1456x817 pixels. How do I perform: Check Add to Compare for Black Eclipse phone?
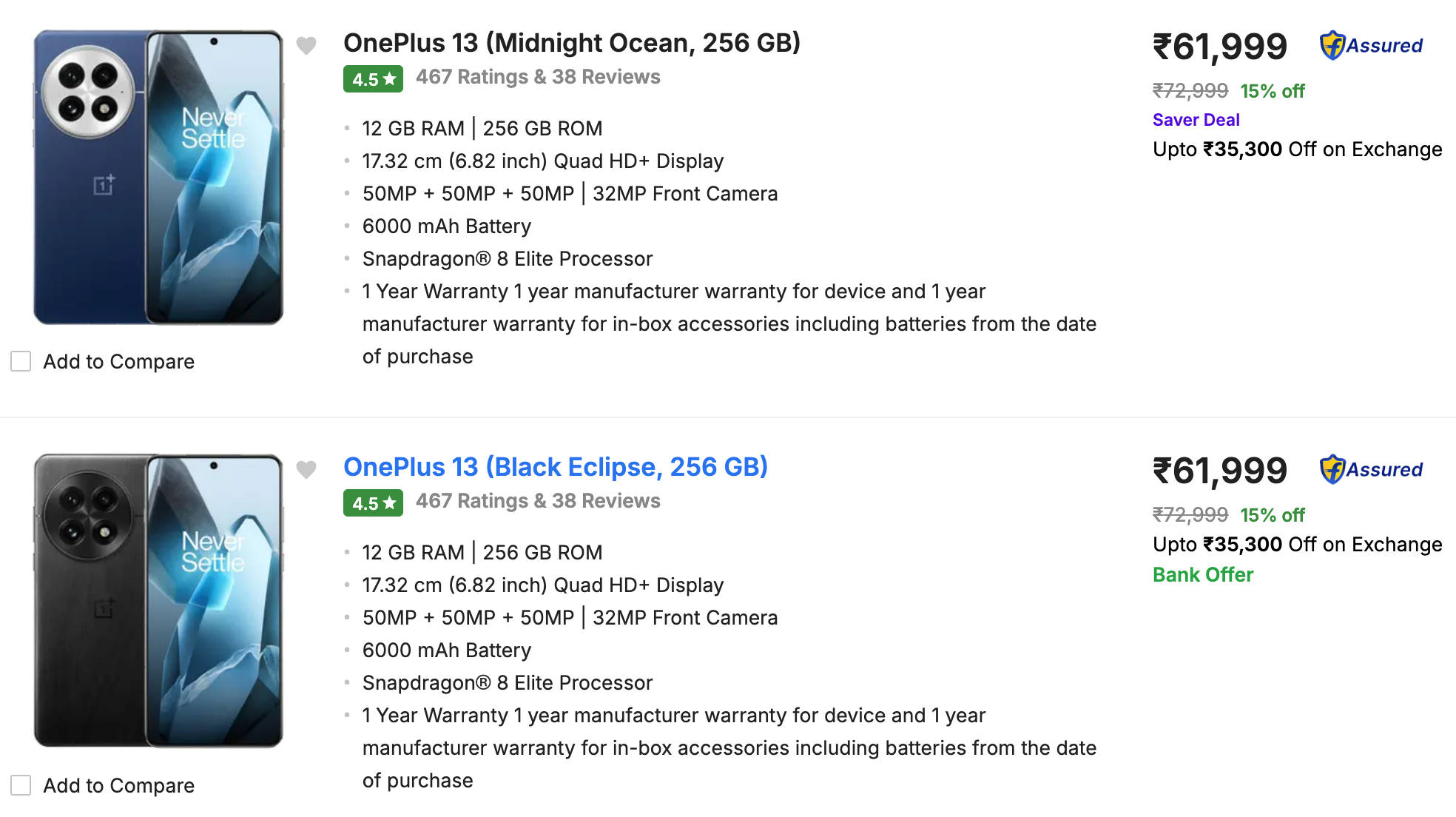point(21,786)
